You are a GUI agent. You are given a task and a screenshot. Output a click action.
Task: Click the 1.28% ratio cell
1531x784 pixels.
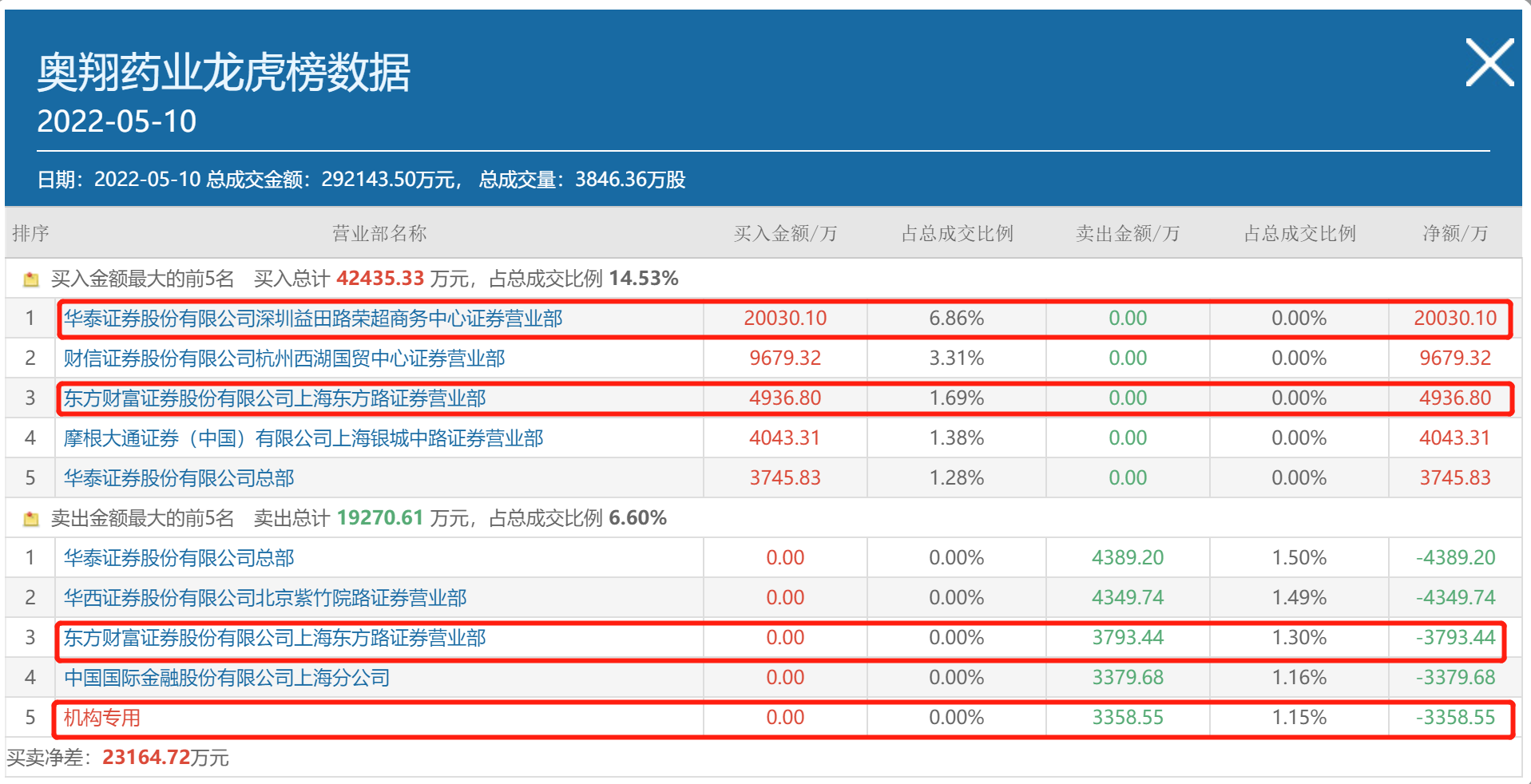[x=957, y=478]
